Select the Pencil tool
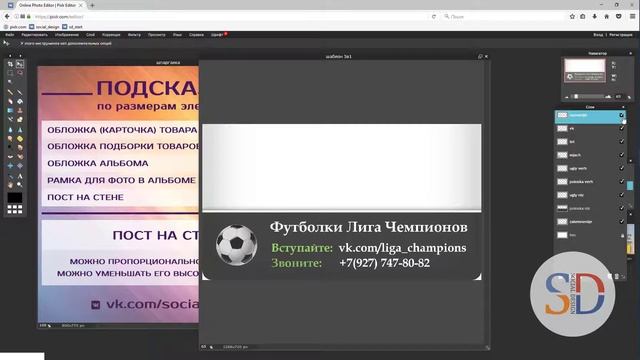 10,92
